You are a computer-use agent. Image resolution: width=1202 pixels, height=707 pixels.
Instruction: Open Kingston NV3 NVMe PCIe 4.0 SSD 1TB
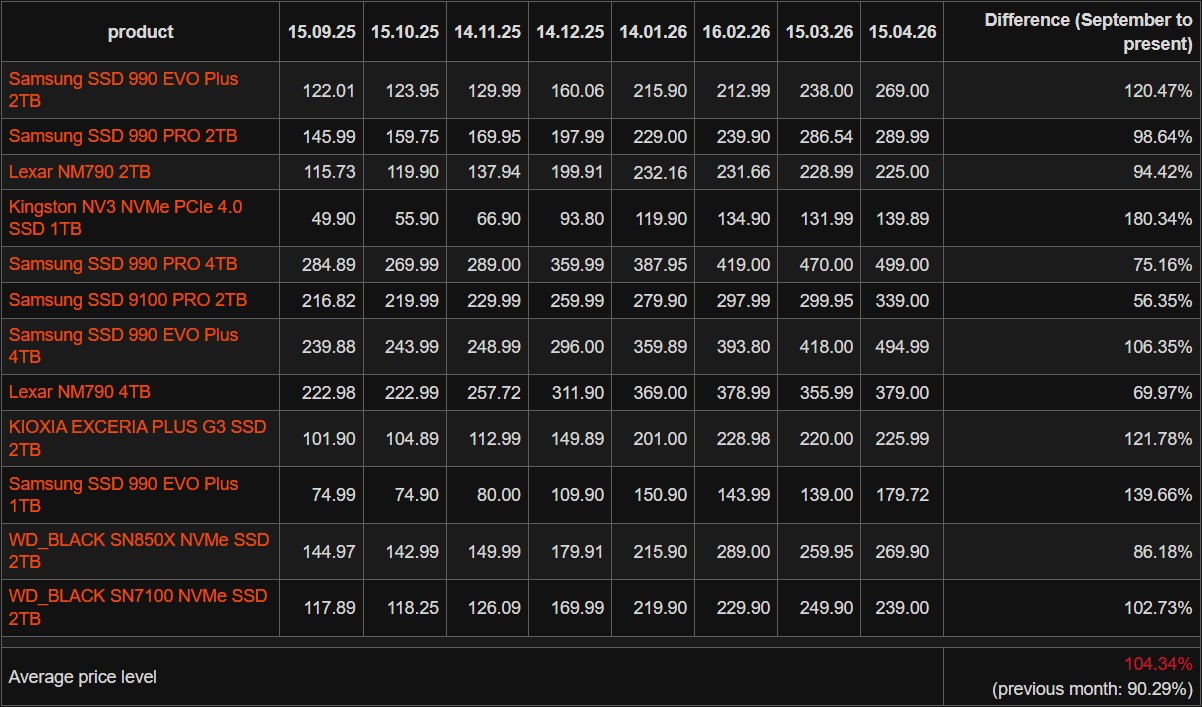point(126,218)
